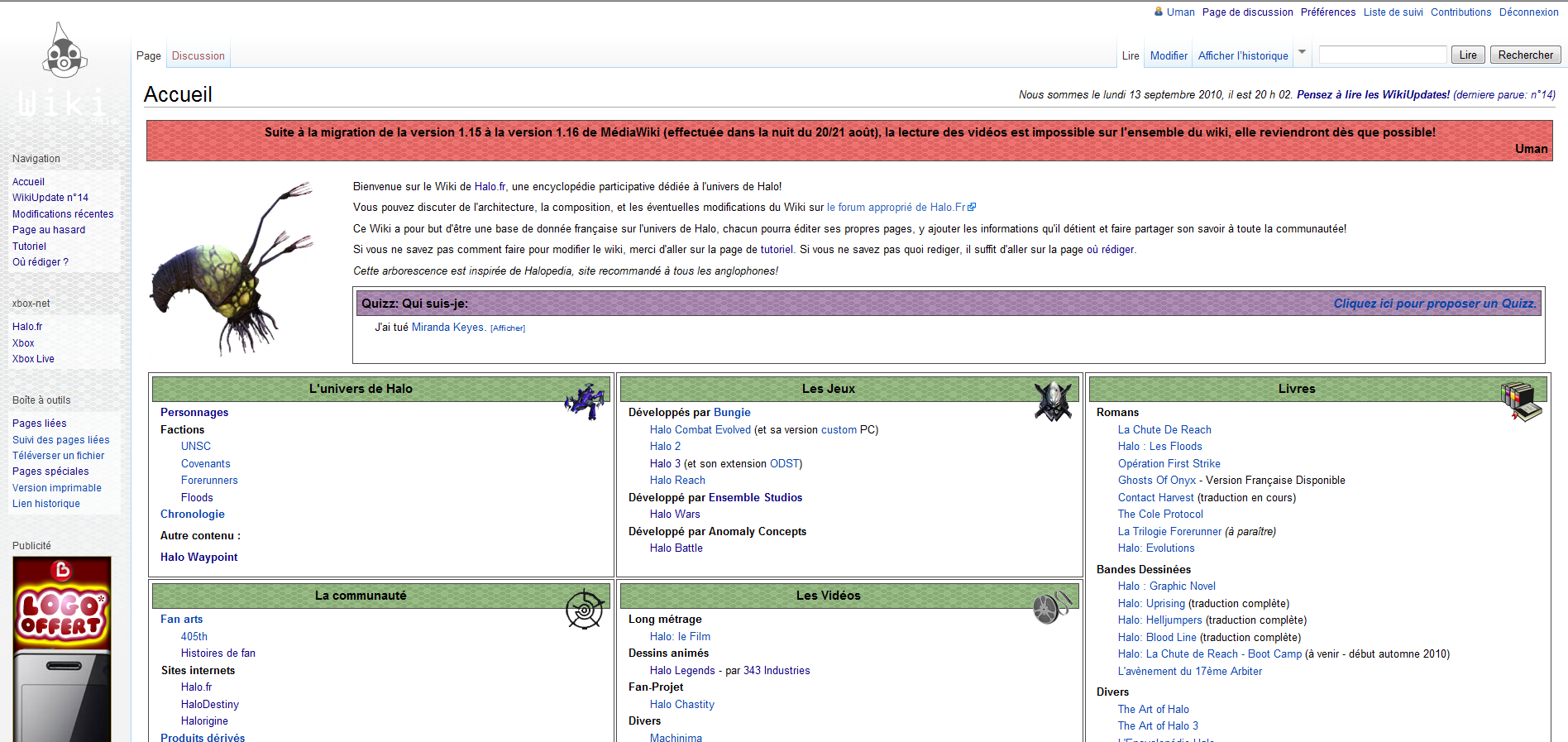Click the Lire search button
The height and width of the screenshot is (742, 1568).
(1468, 55)
